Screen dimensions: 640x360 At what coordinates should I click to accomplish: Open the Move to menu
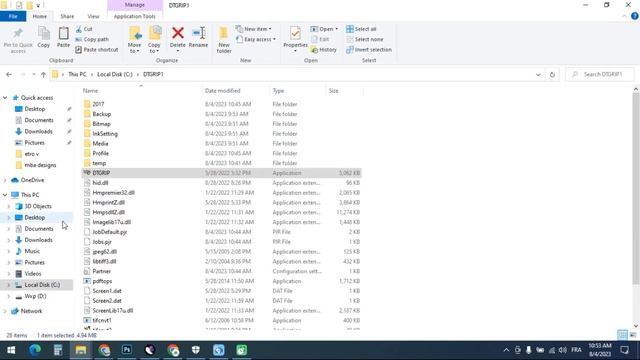tap(134, 40)
